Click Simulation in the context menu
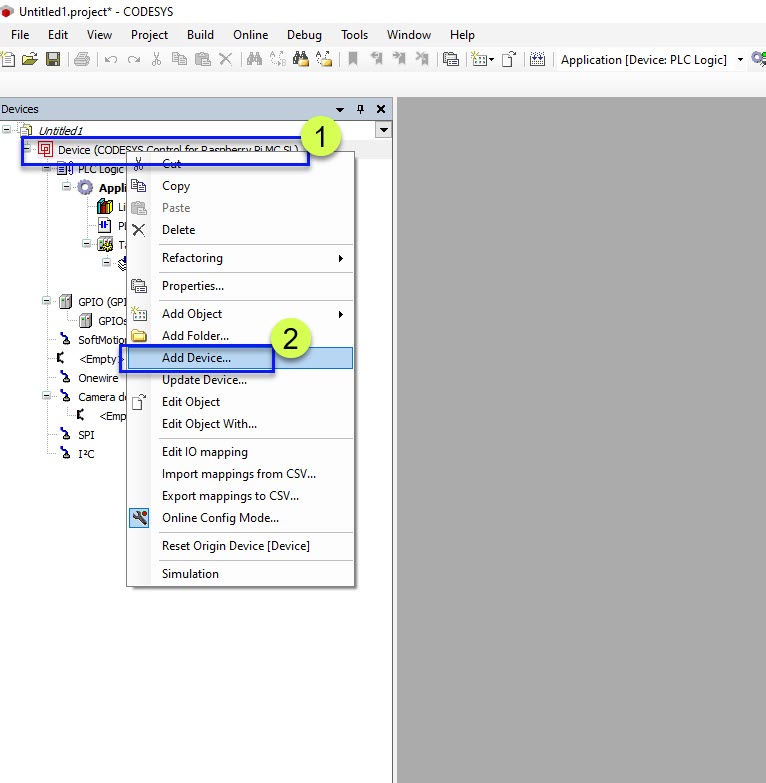The height and width of the screenshot is (783, 766). pos(190,574)
